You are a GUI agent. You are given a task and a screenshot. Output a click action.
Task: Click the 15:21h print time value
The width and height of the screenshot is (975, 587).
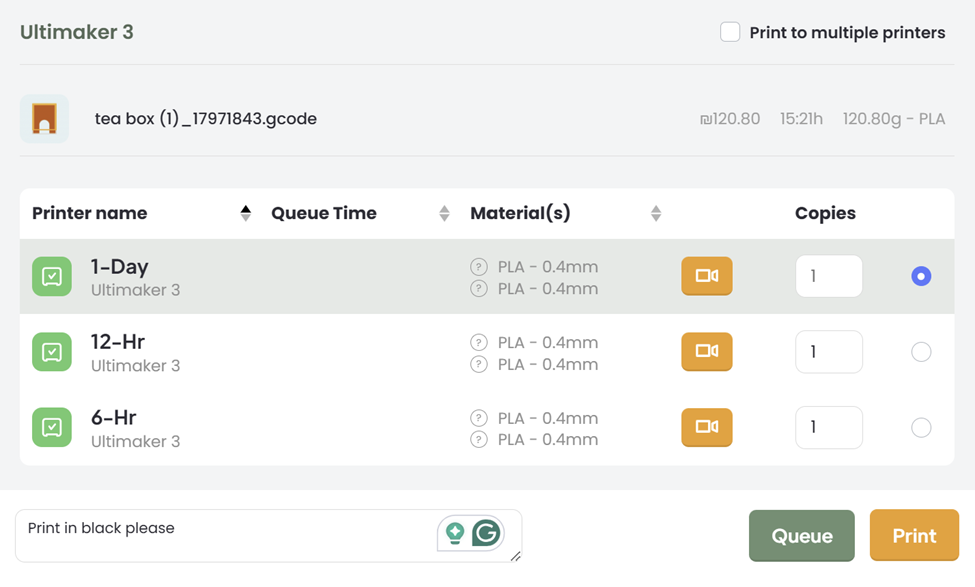pyautogui.click(x=802, y=119)
